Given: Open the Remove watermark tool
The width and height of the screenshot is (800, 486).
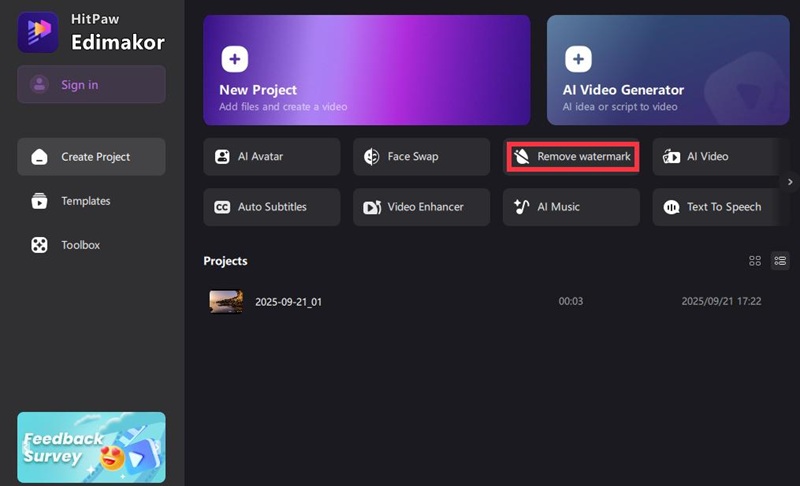Looking at the screenshot, I should point(572,157).
